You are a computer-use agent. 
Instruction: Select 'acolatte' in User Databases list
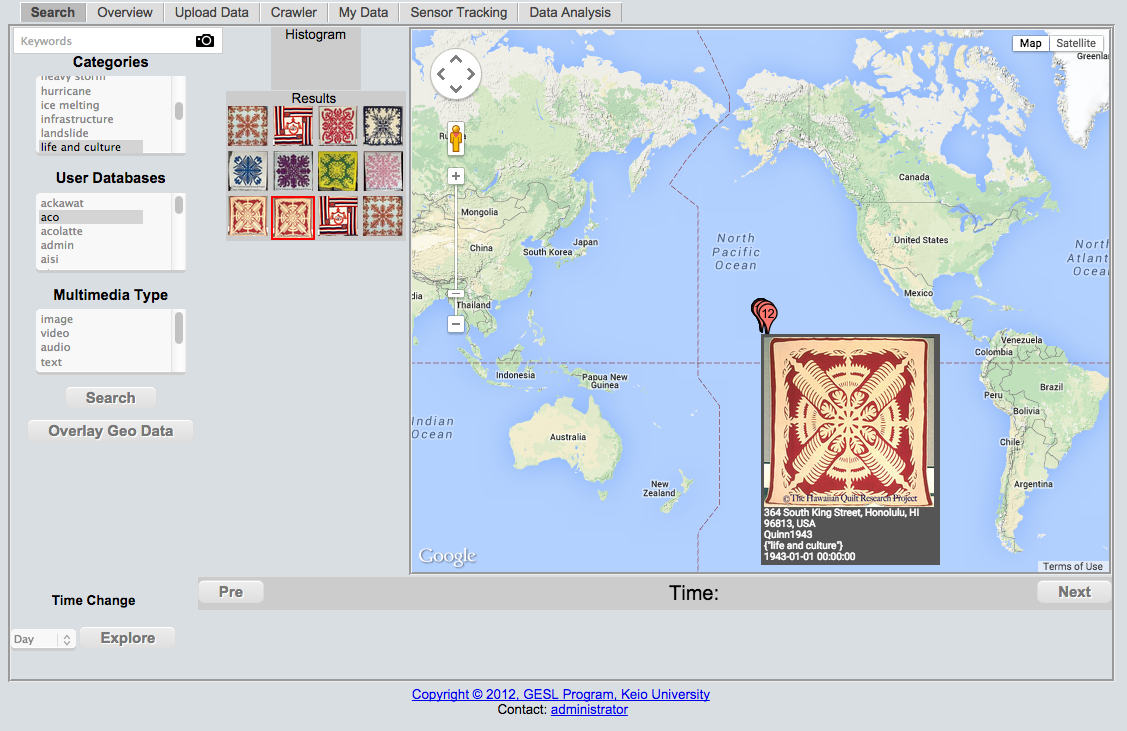pos(62,231)
